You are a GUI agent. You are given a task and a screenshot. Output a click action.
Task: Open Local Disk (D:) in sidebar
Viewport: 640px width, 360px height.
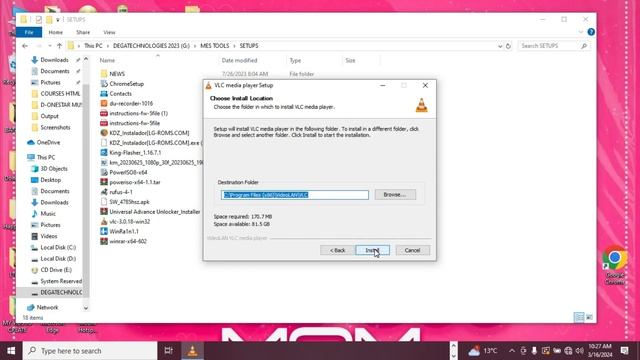(x=58, y=258)
